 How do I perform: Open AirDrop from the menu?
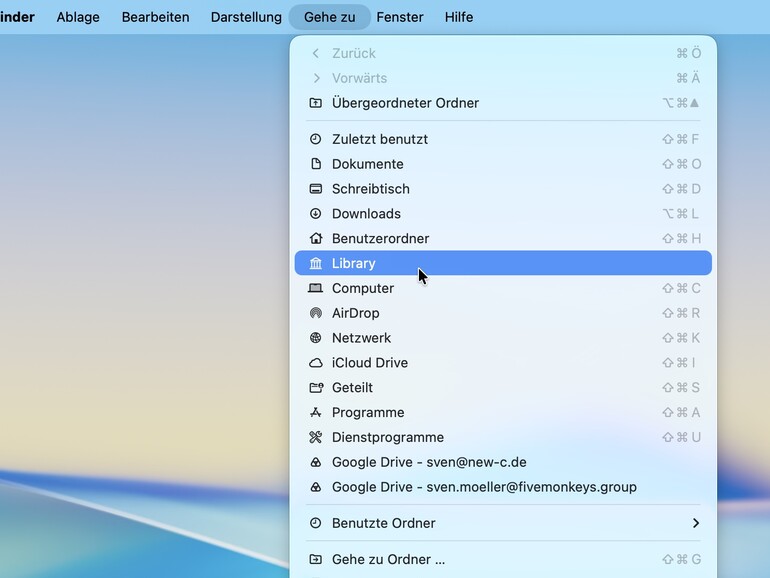point(503,313)
